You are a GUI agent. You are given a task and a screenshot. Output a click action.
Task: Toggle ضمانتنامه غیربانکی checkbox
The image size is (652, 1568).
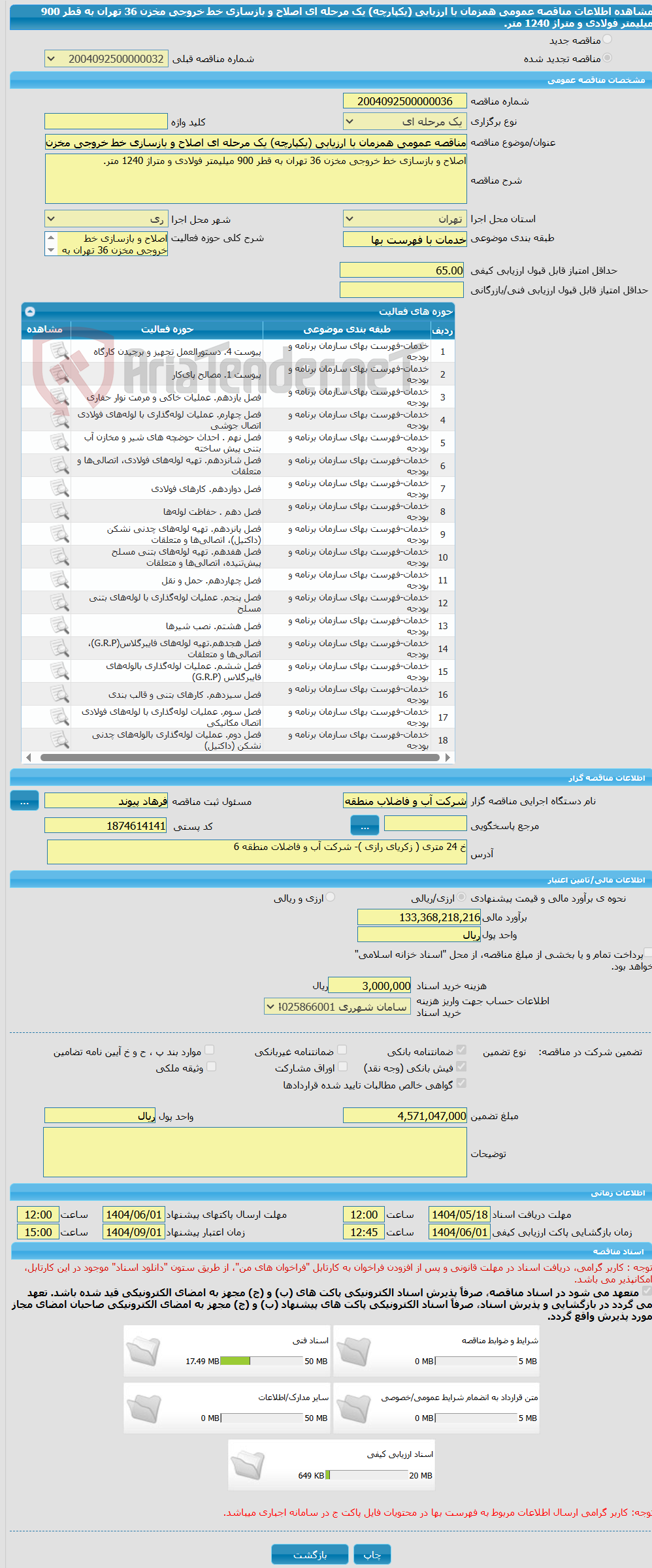(x=342, y=1050)
